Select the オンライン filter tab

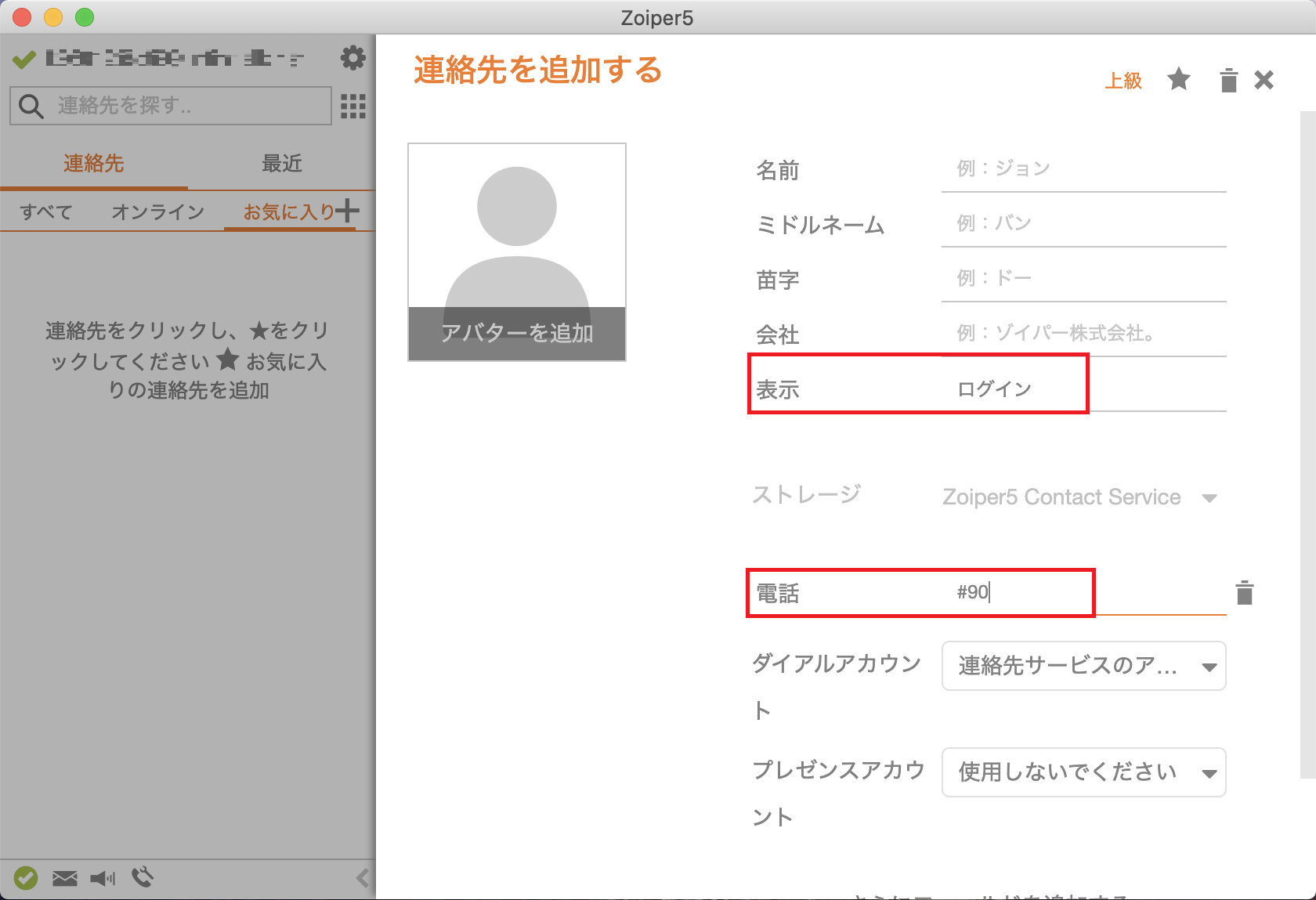click(x=157, y=211)
